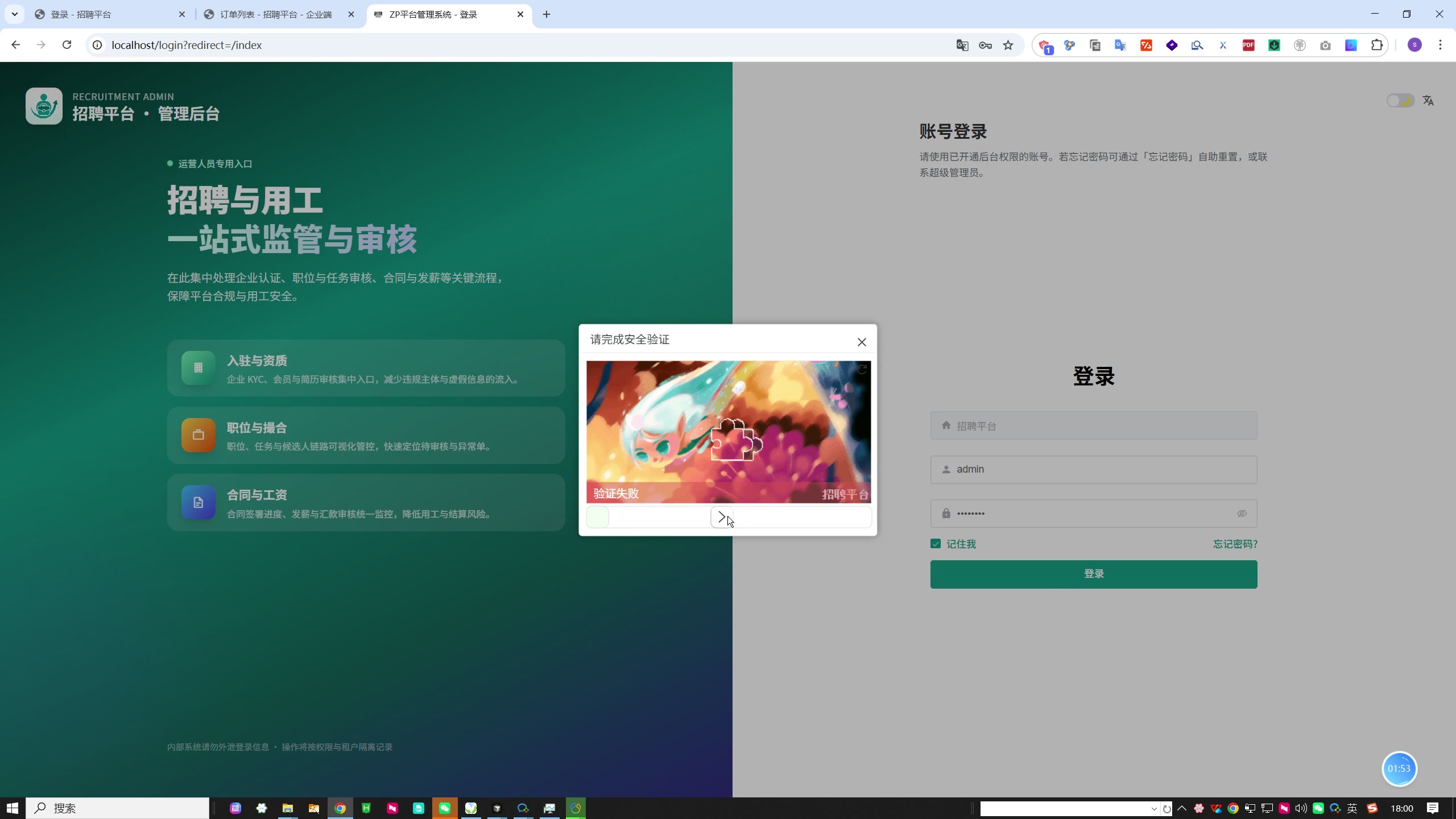This screenshot has height=819, width=1456.
Task: Refresh the captcha puzzle image
Action: pyautogui.click(x=862, y=370)
